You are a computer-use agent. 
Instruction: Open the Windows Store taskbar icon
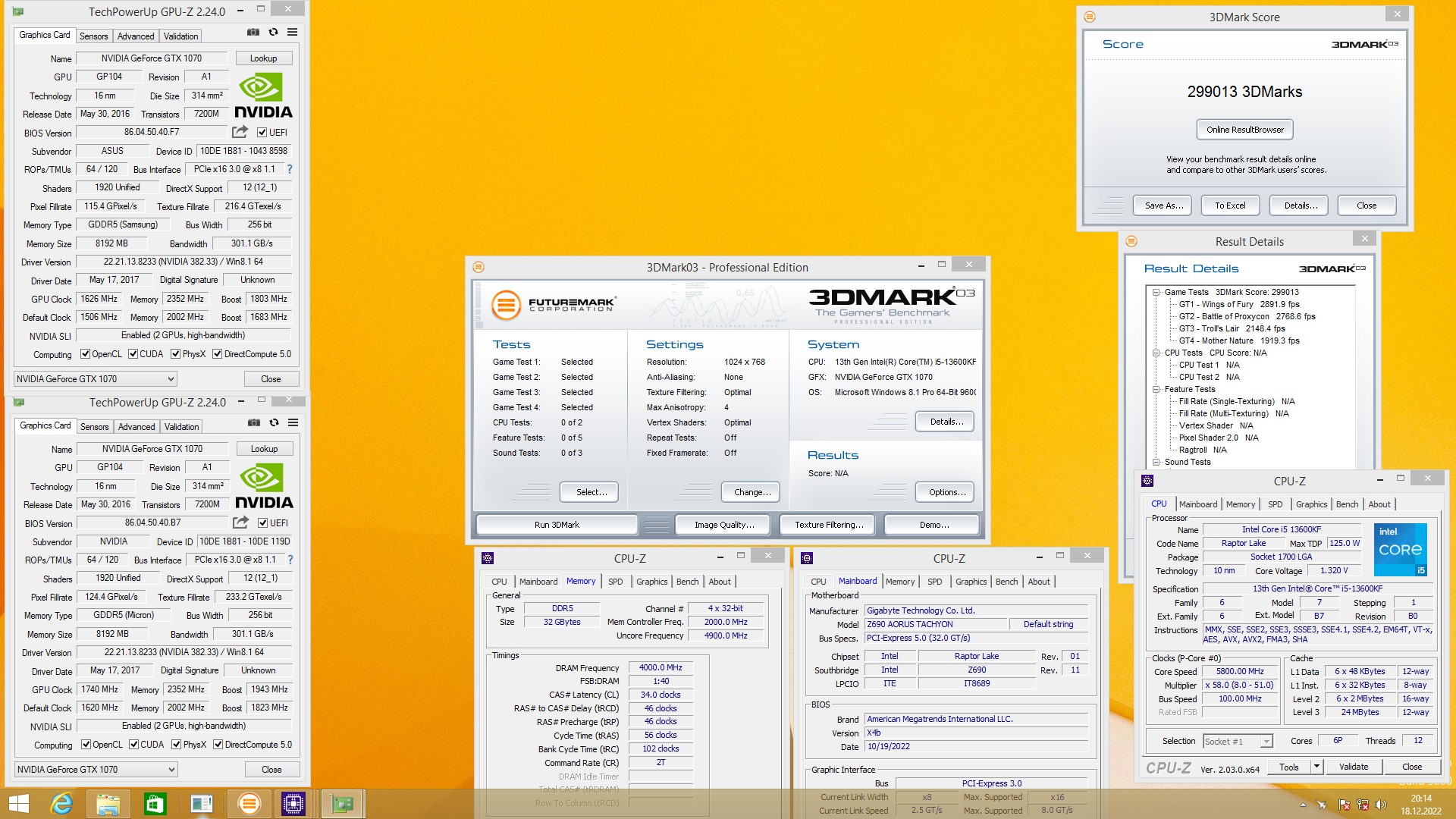[155, 804]
